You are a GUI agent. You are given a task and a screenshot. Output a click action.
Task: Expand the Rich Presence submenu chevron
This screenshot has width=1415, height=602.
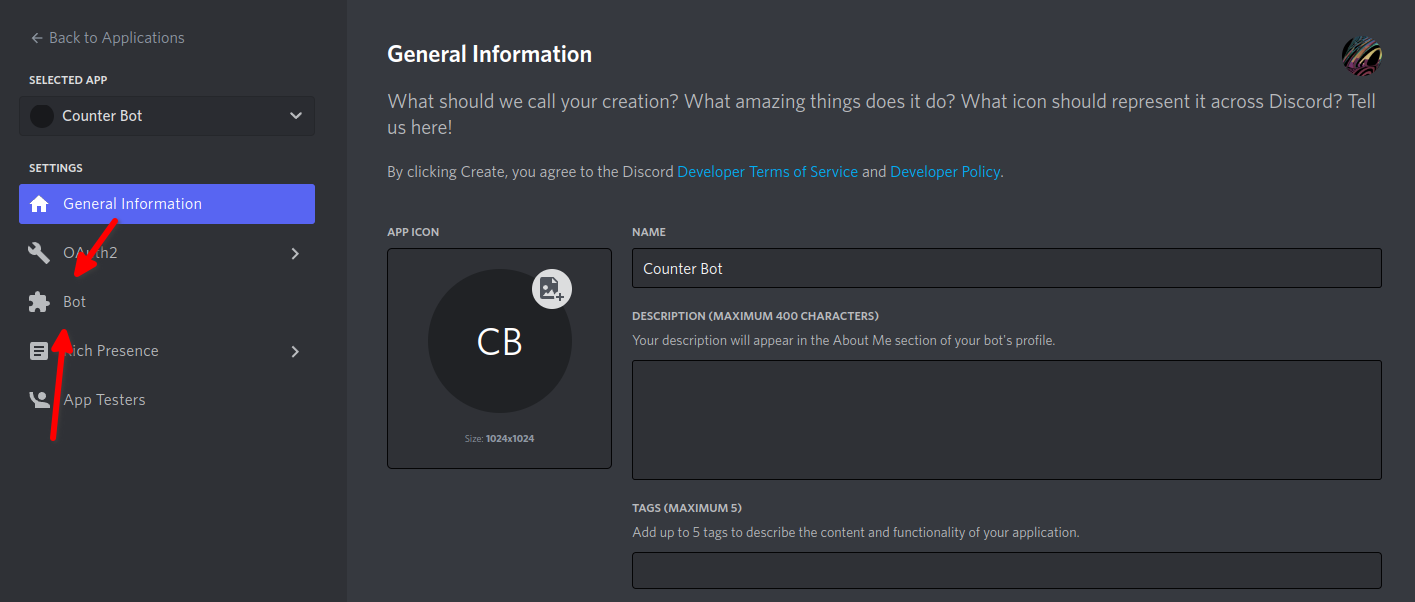[x=295, y=351]
